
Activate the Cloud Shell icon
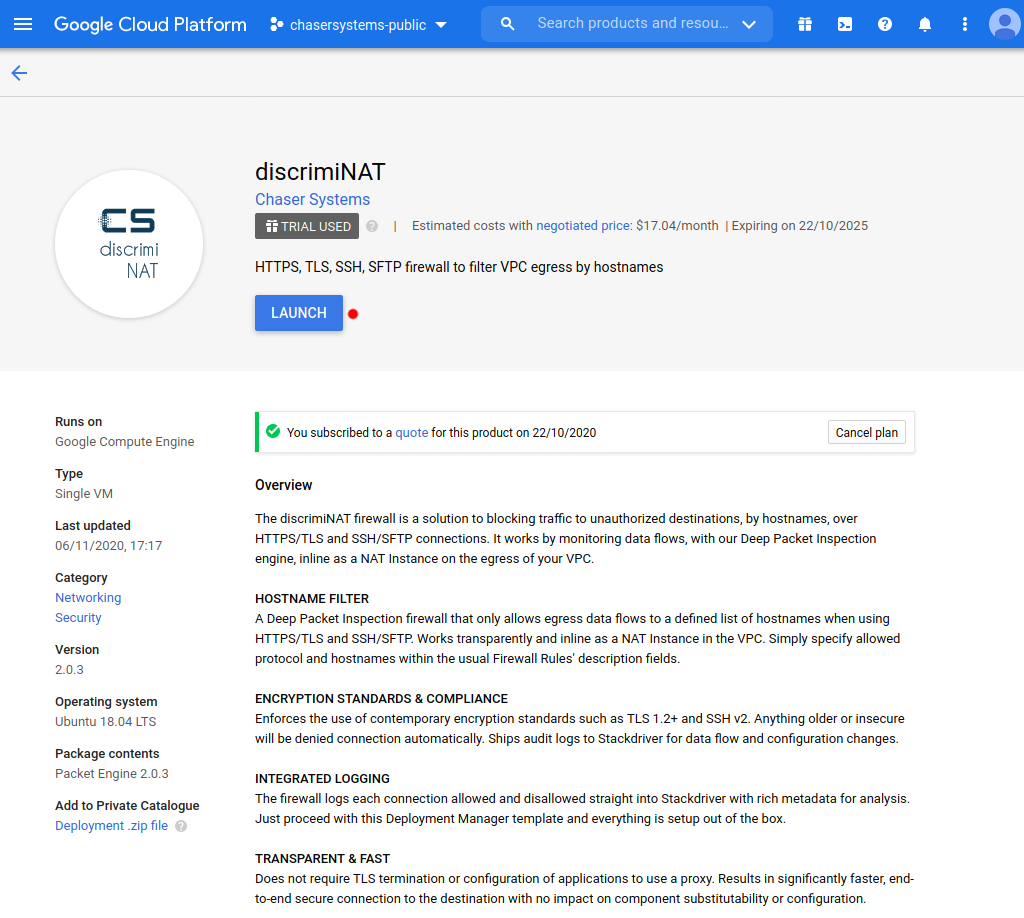click(844, 24)
